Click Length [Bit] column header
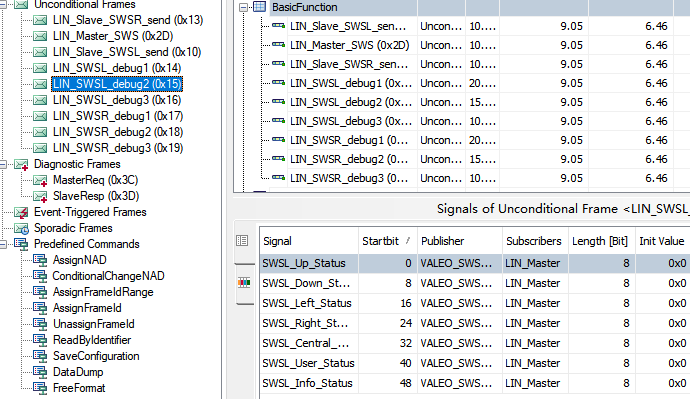 click(x=602, y=241)
